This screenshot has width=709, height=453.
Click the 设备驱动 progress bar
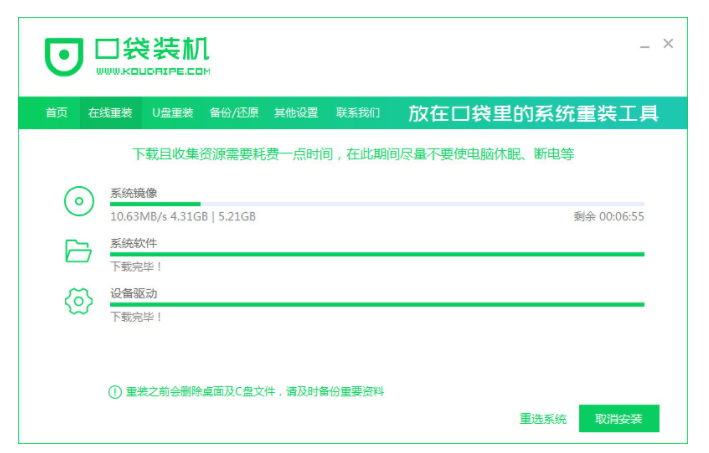[x=377, y=305]
